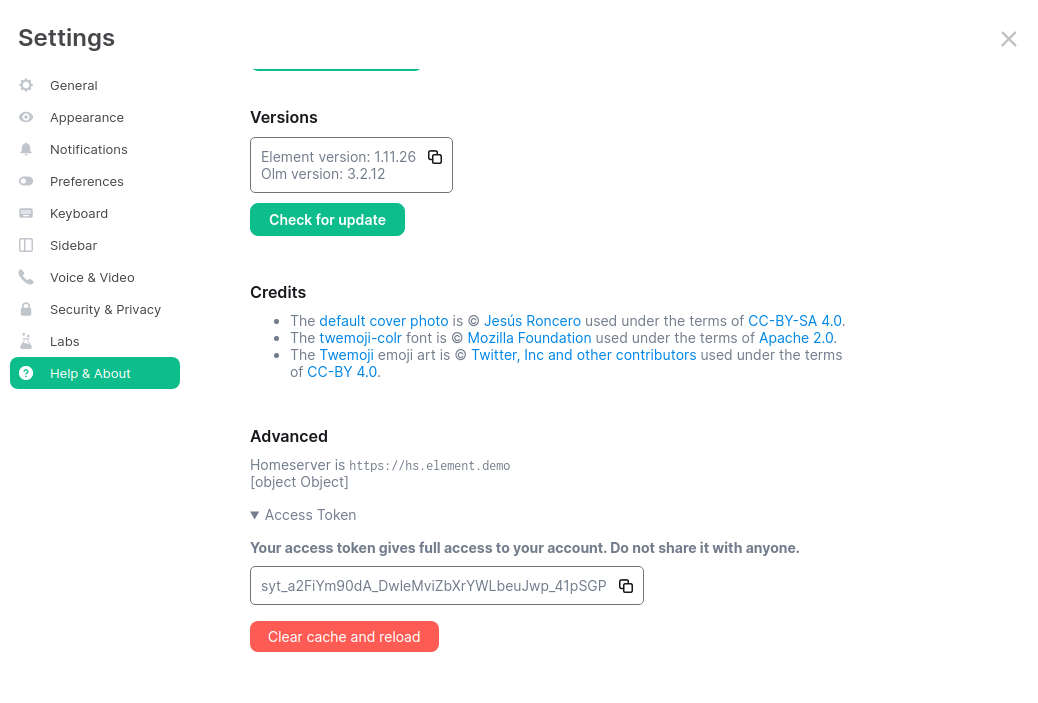Open the Sidebar settings tab

coord(73,246)
